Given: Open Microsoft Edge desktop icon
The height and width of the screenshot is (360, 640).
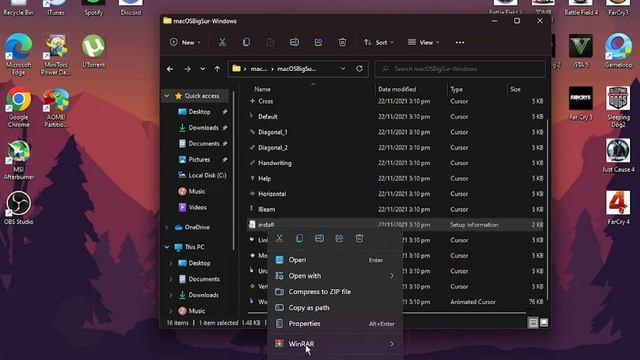Looking at the screenshot, I should click(18, 54).
